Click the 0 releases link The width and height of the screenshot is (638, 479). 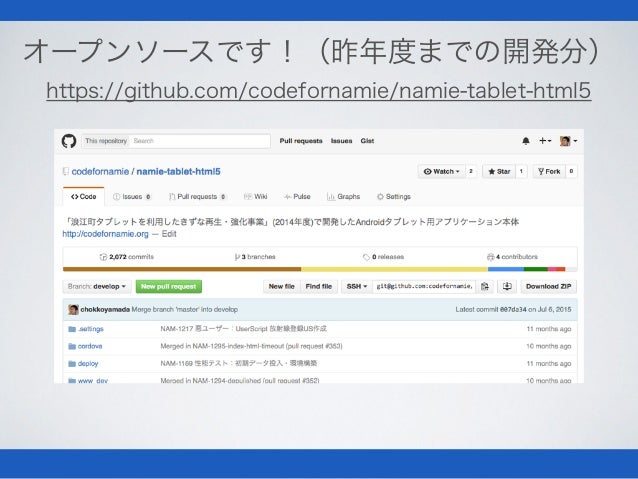[x=383, y=257]
